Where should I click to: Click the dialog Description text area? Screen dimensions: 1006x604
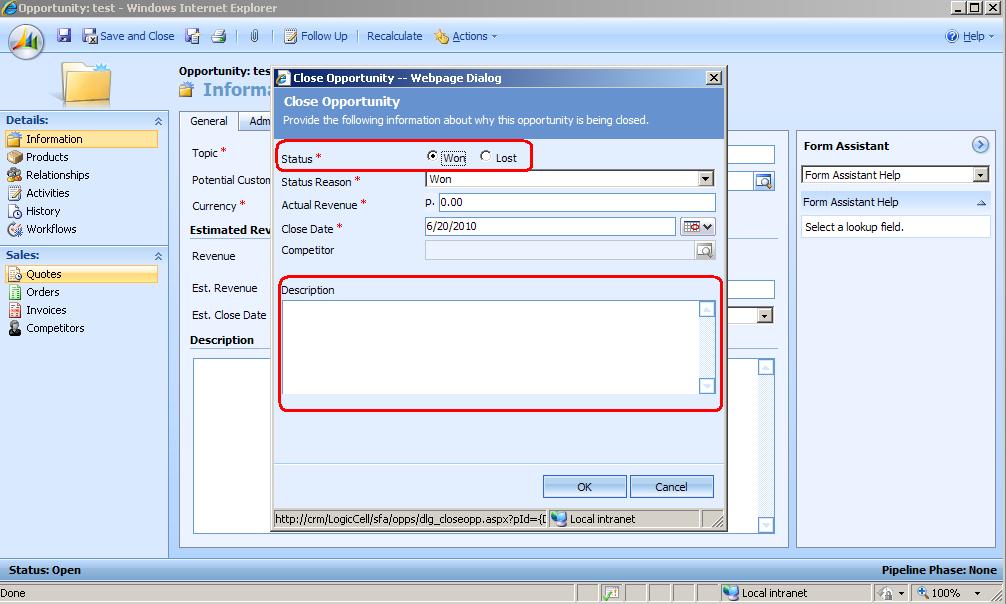pos(490,347)
